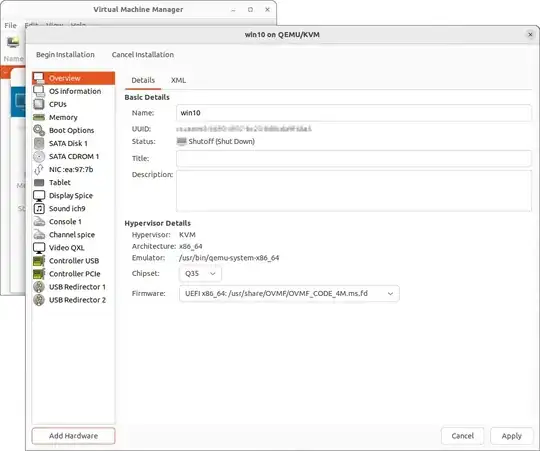
Task: Select the Display Spice monitor icon
Action: [39, 196]
